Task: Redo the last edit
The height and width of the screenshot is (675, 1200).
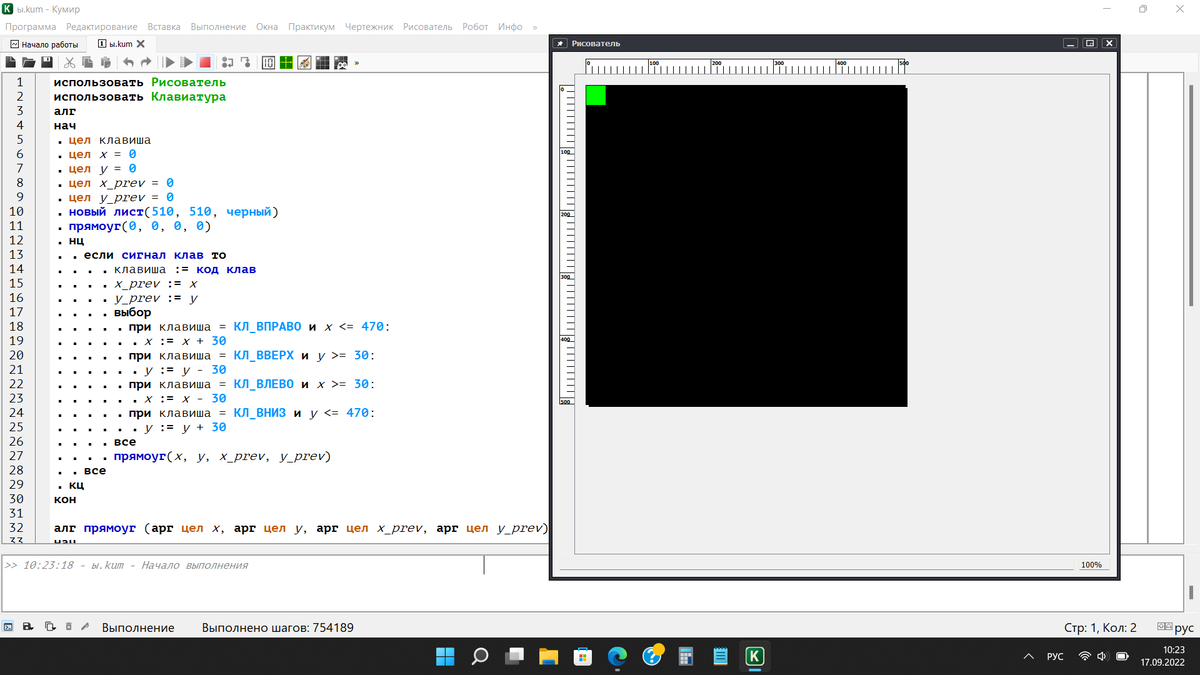Action: coord(146,62)
